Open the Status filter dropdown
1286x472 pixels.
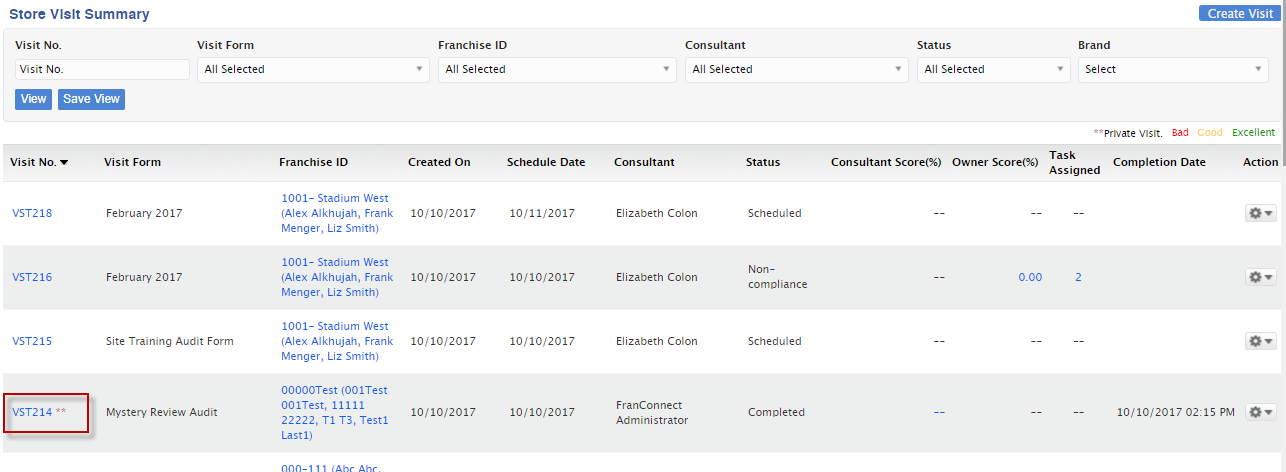(x=993, y=69)
